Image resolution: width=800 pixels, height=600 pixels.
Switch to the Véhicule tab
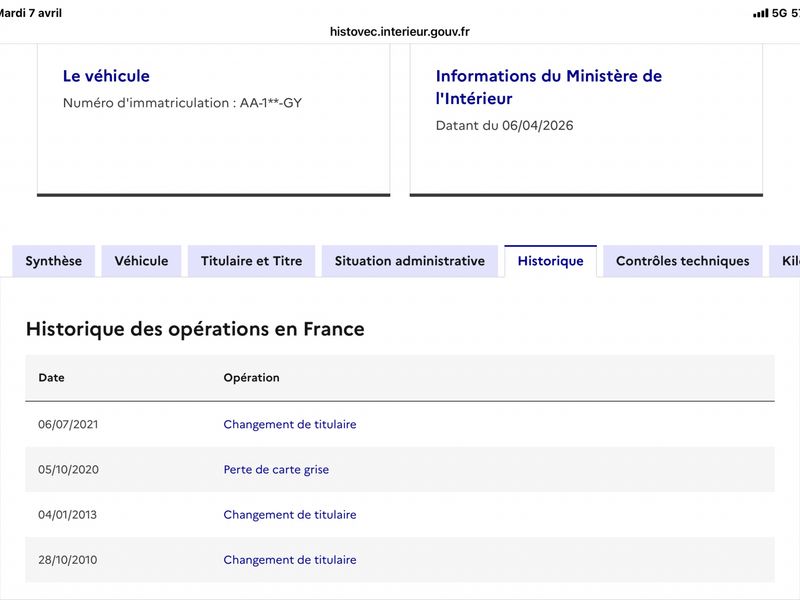point(141,261)
